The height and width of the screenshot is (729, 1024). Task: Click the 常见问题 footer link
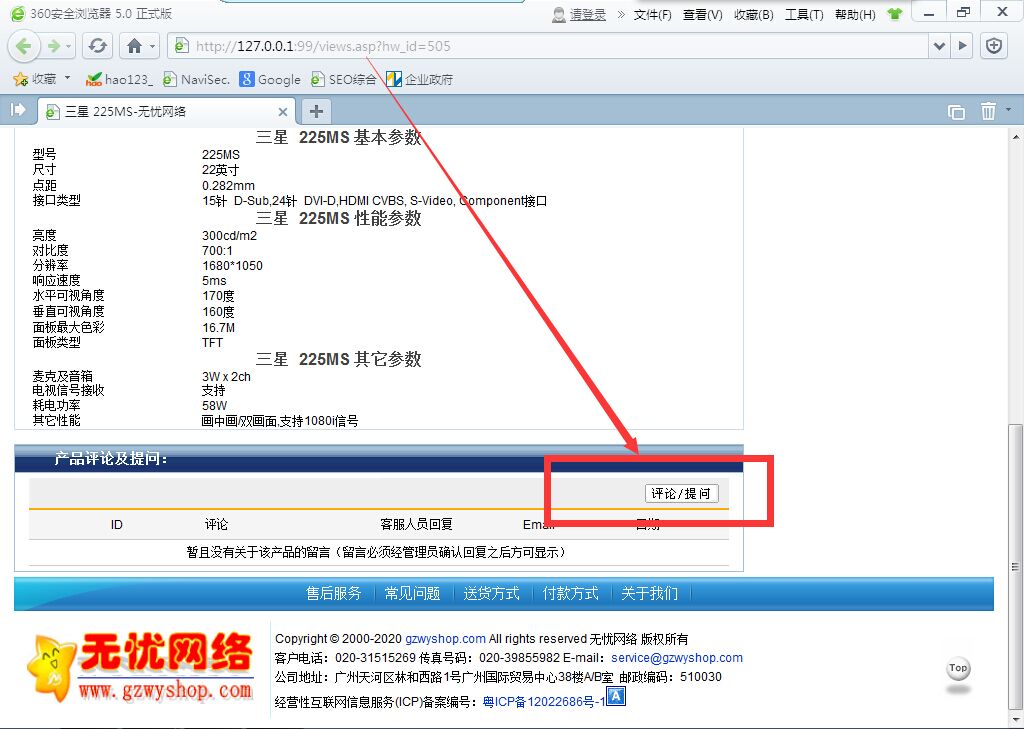(412, 593)
